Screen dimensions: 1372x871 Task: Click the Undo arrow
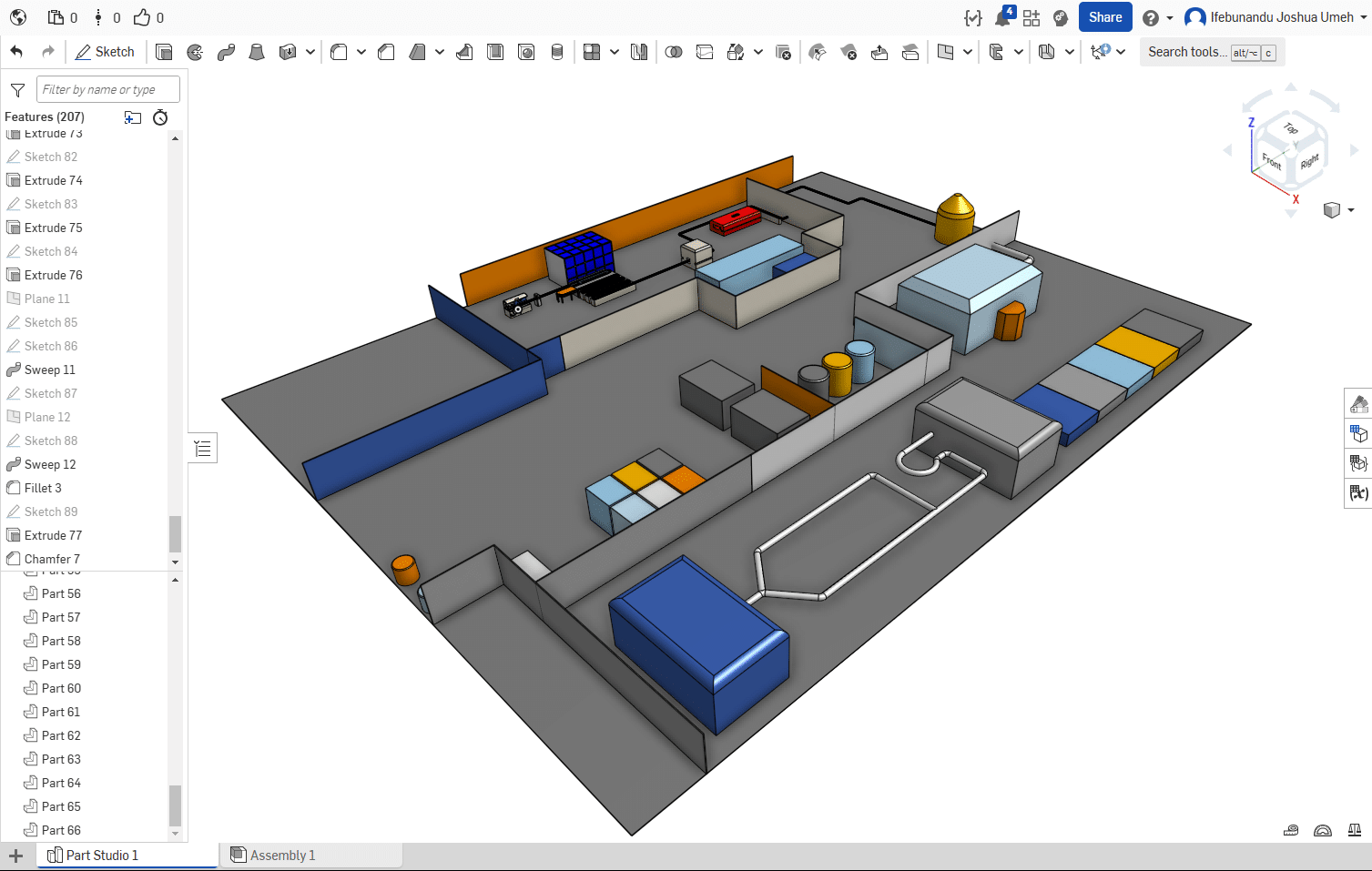[x=16, y=52]
